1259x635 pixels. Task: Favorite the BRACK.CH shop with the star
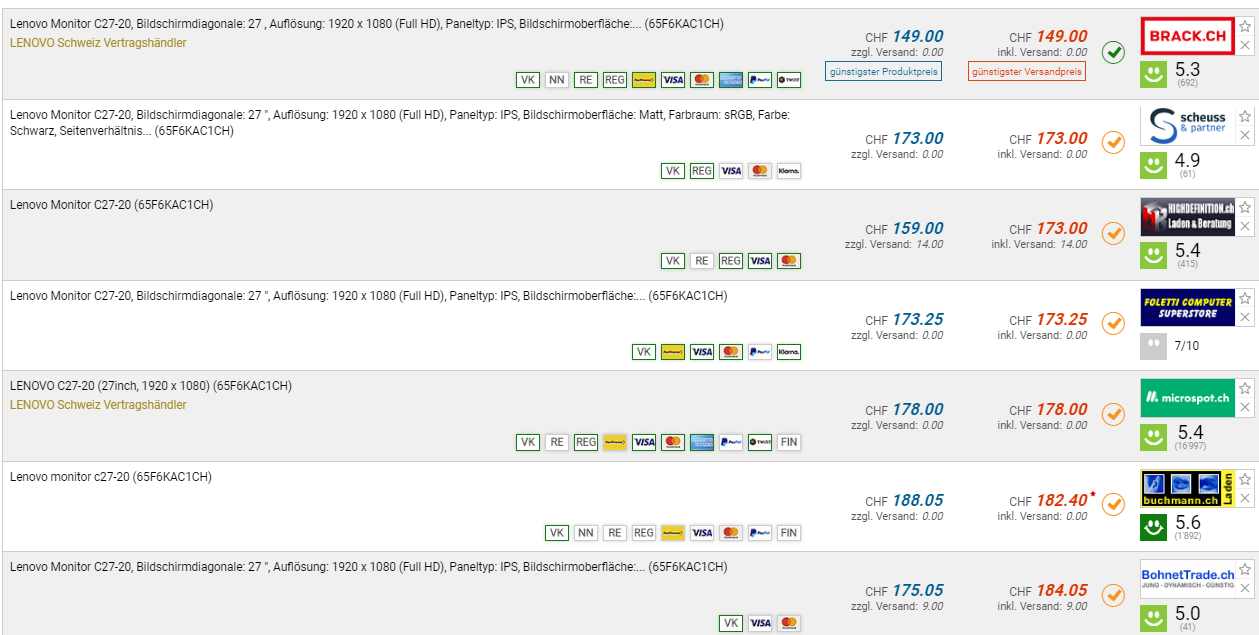click(x=1245, y=25)
